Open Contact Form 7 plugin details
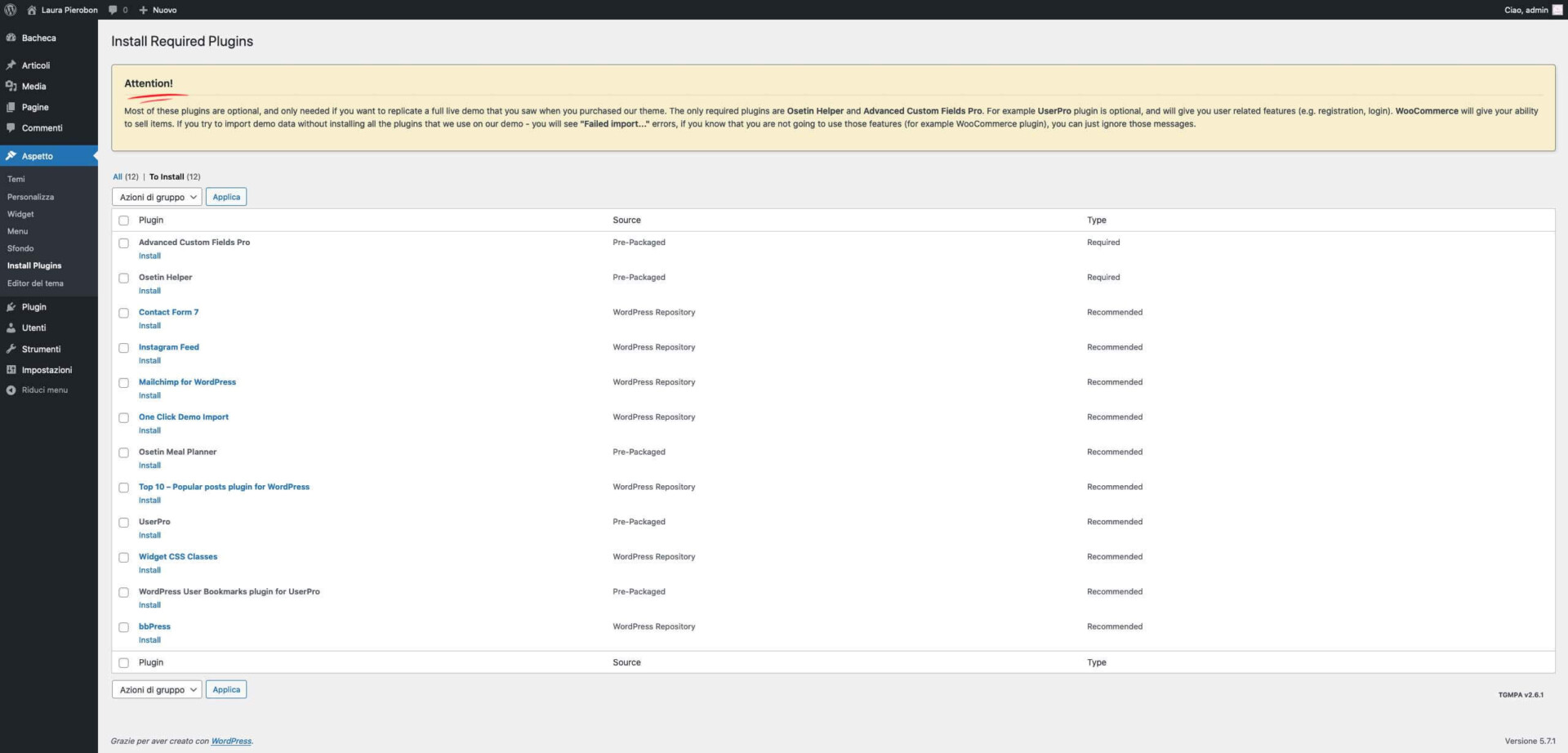 168,312
